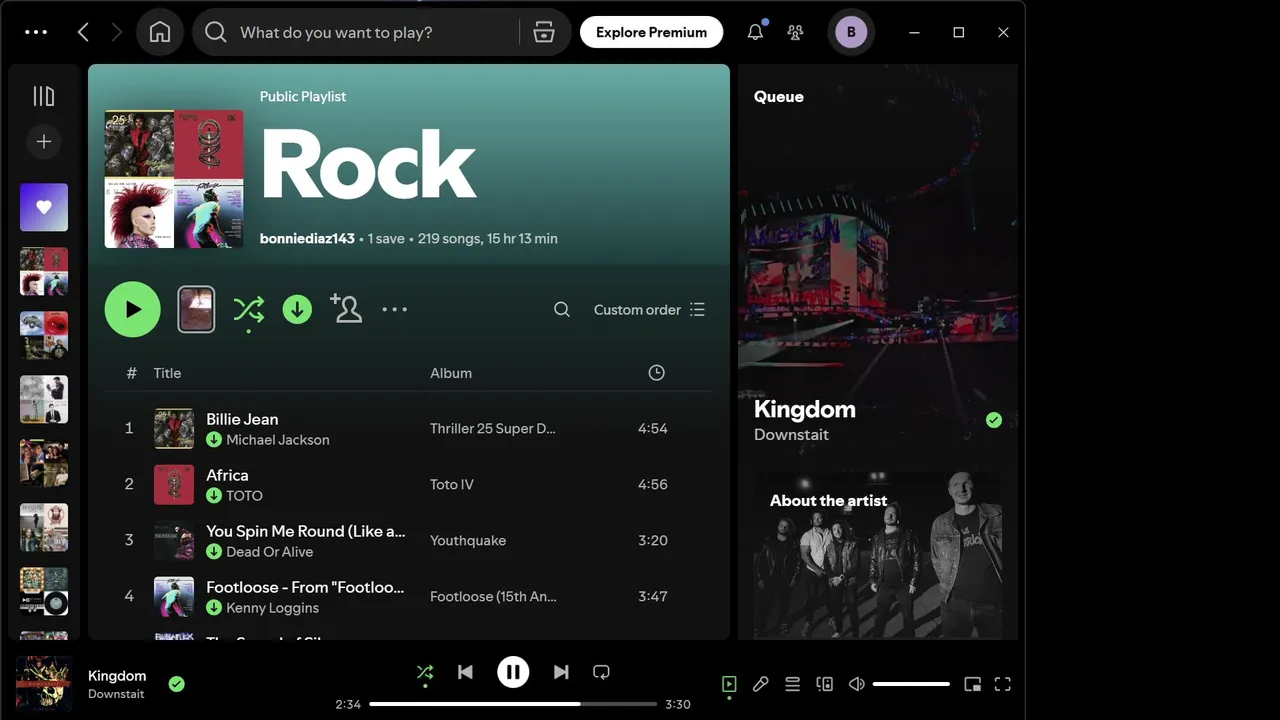Skip to next track
This screenshot has height=720, width=1280.
(561, 672)
